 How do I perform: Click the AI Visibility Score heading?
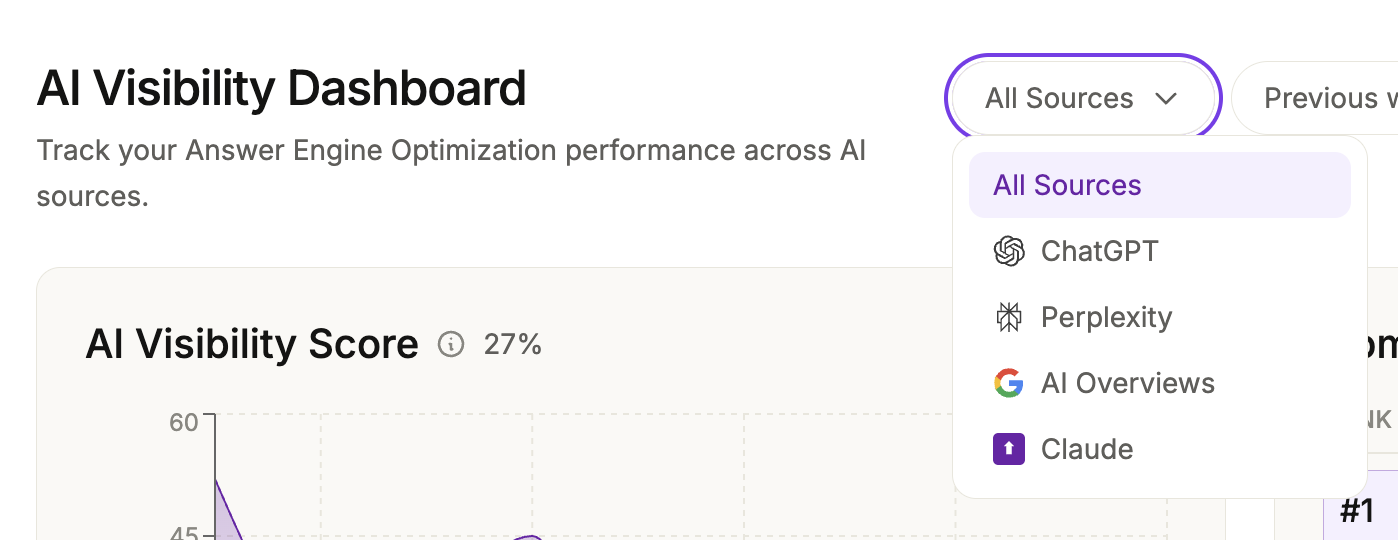252,344
